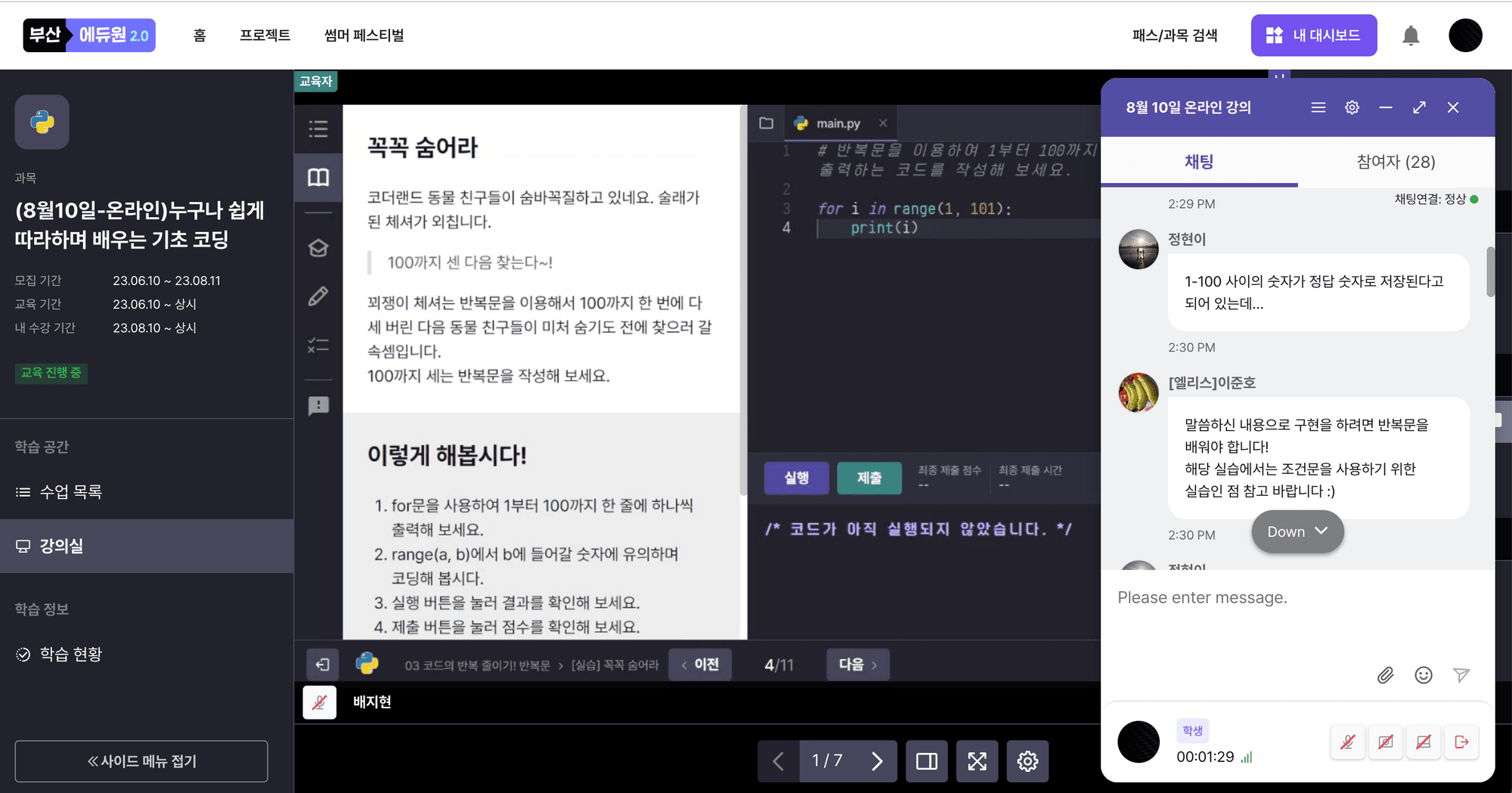Click line 4 print(i) in the editor

pos(885,228)
